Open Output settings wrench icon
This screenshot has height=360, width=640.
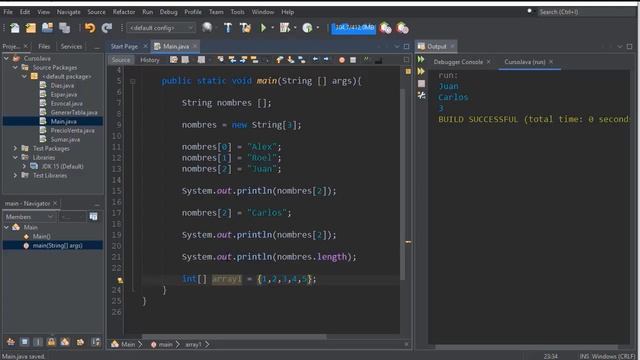[x=421, y=96]
